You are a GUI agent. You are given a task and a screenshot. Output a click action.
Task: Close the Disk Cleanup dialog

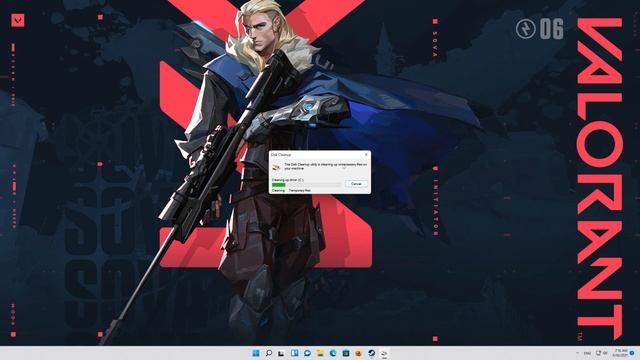366,155
